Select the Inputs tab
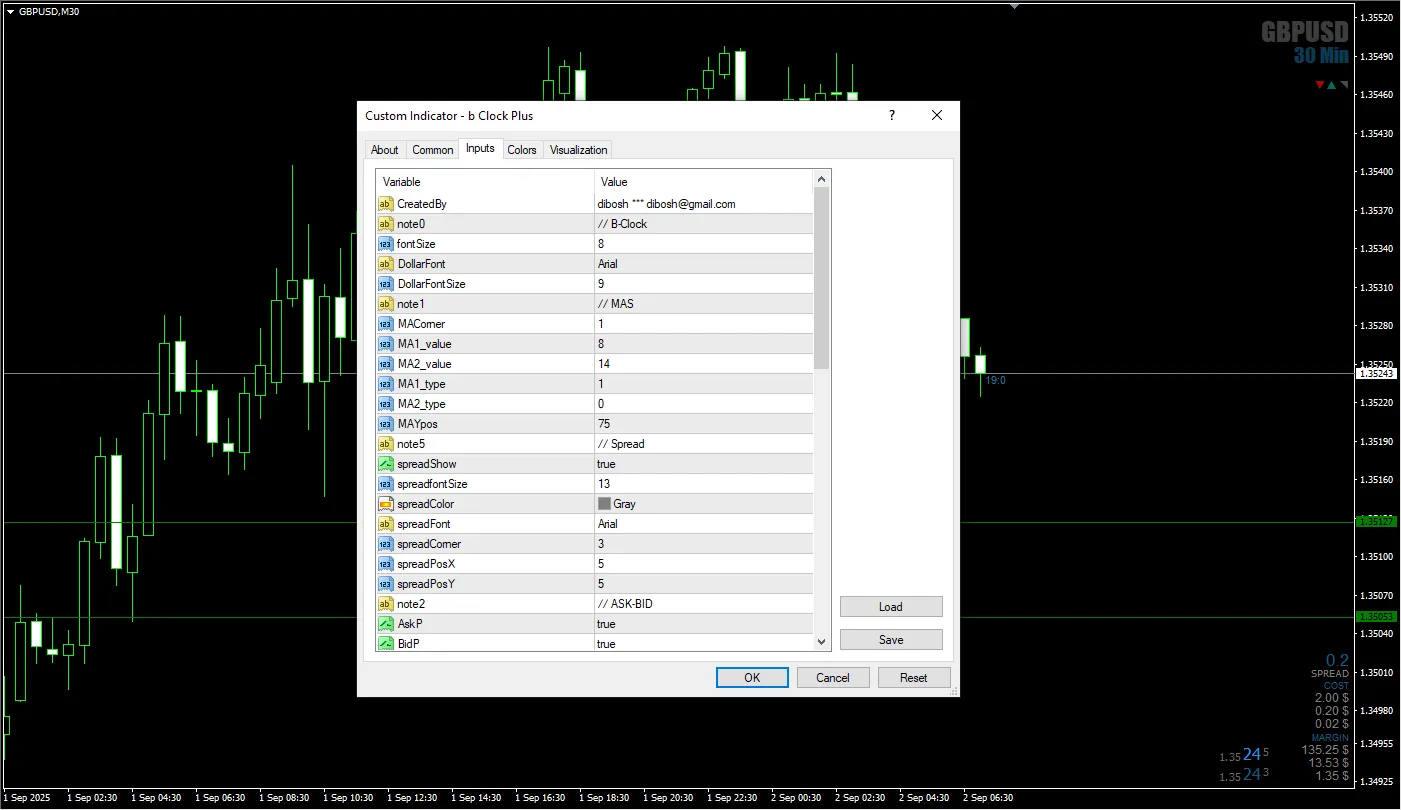 pyautogui.click(x=480, y=148)
